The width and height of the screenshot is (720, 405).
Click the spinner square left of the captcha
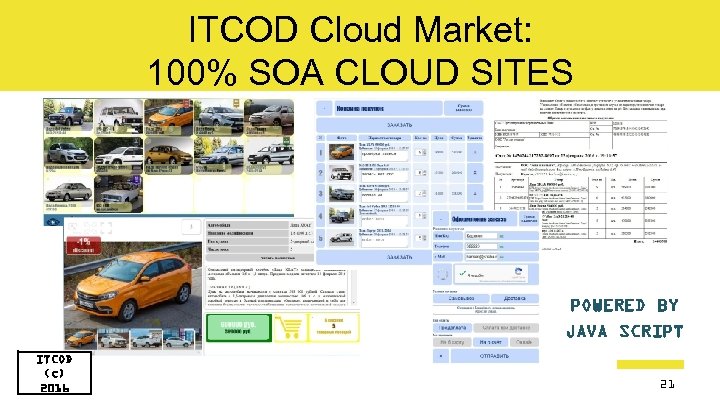(442, 274)
